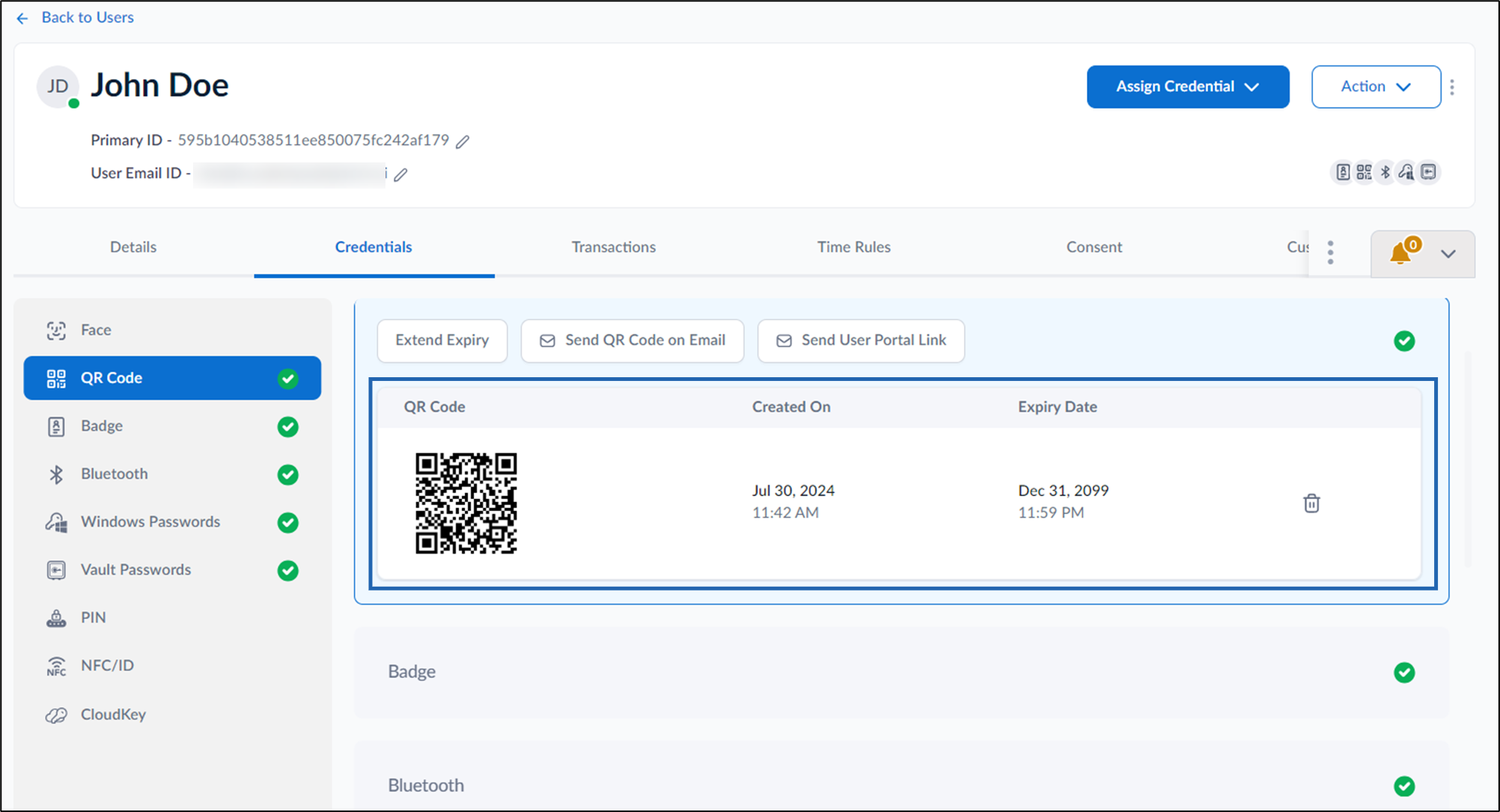Click the Back to Users arrow icon

(x=22, y=18)
